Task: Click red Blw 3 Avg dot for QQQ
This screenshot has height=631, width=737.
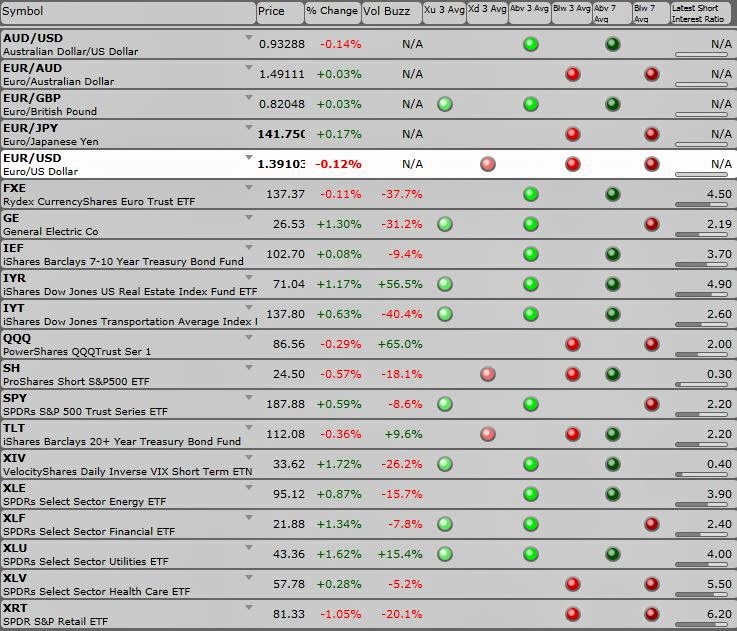Action: 572,344
